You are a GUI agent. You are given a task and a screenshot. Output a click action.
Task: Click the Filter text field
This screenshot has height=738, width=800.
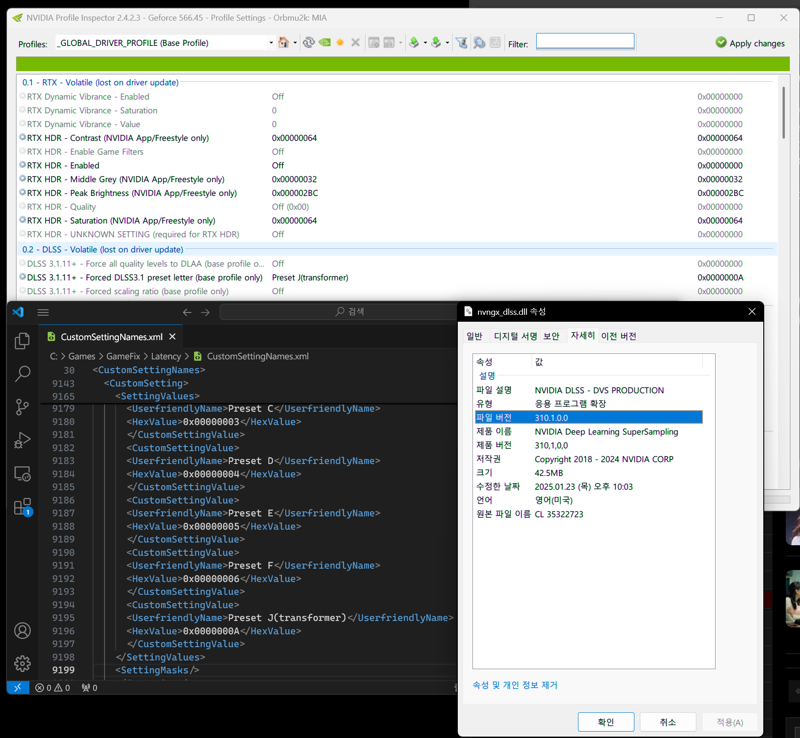coord(585,42)
